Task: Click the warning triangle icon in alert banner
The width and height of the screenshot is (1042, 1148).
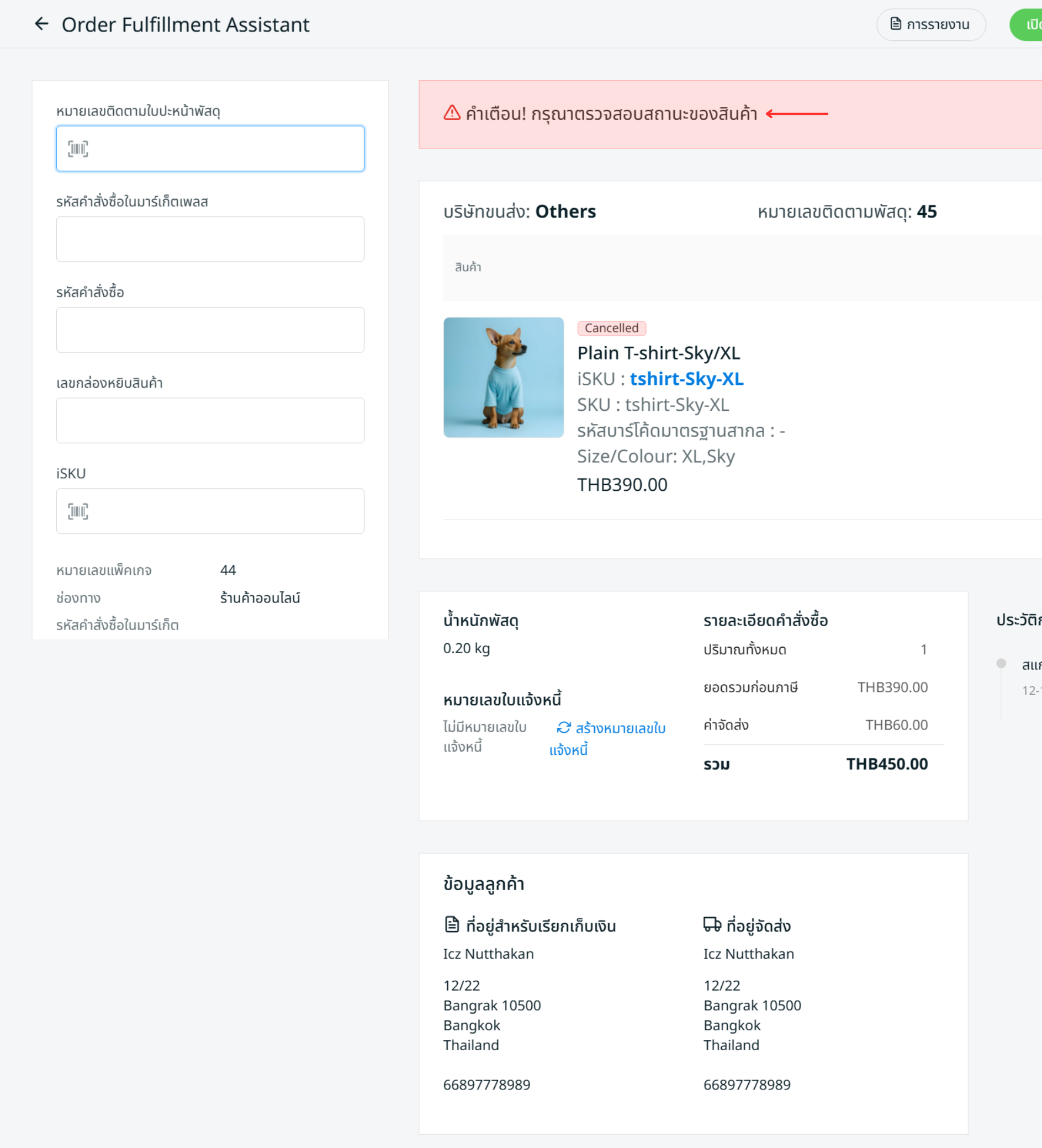Action: tap(452, 113)
